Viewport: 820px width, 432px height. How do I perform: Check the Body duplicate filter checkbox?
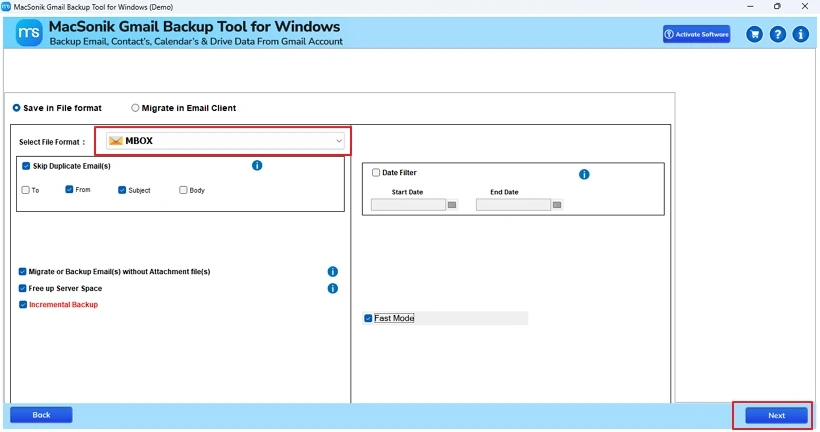pos(183,190)
